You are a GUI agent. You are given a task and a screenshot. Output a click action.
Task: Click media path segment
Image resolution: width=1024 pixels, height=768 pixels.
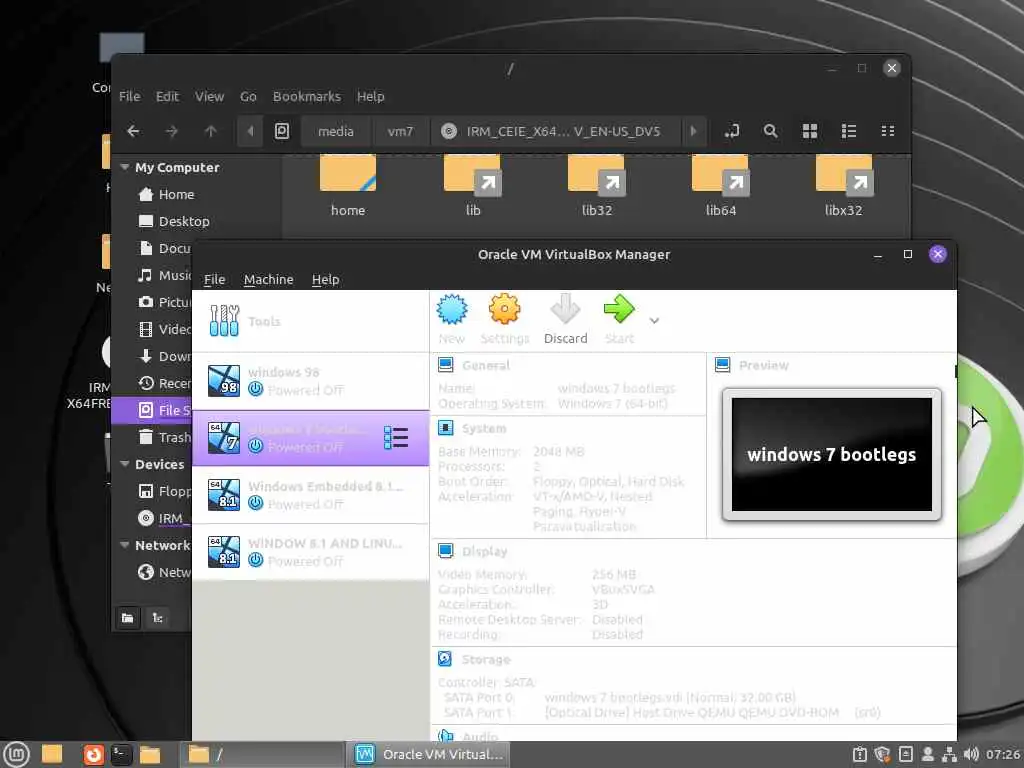tap(336, 131)
